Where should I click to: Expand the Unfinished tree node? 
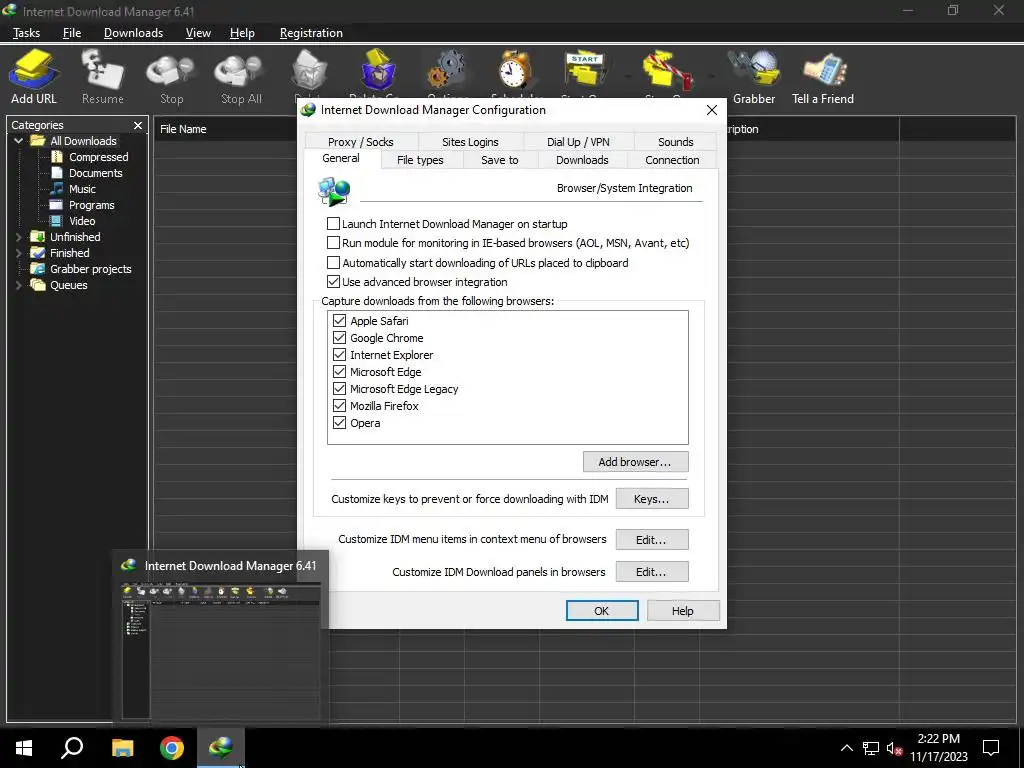click(18, 237)
